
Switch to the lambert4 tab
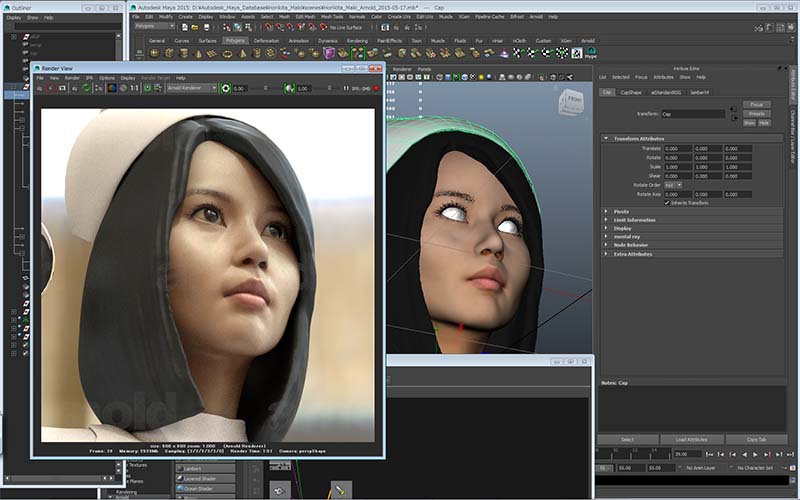[699, 92]
